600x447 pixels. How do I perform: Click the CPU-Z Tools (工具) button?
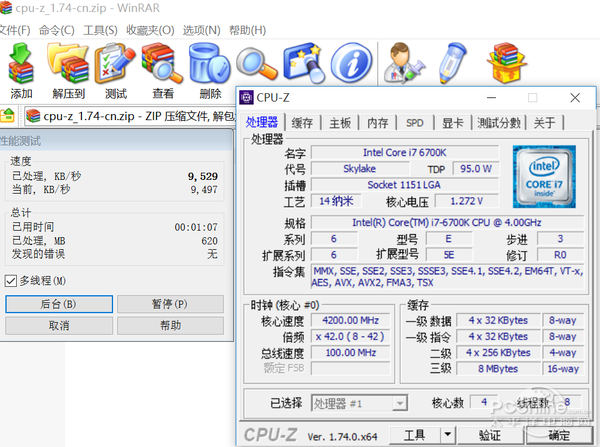point(415,435)
